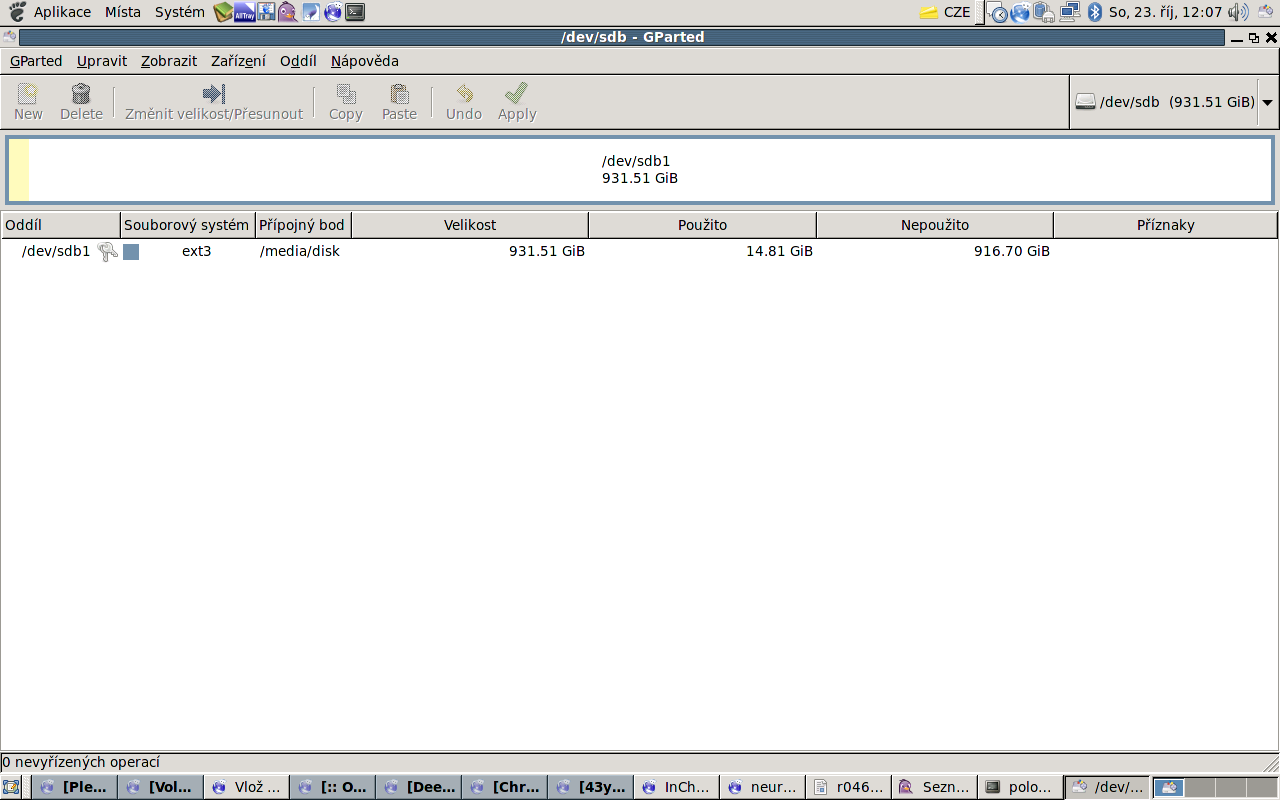The width and height of the screenshot is (1280, 800).
Task: Launch the terminal icon in top panel
Action: 355,12
